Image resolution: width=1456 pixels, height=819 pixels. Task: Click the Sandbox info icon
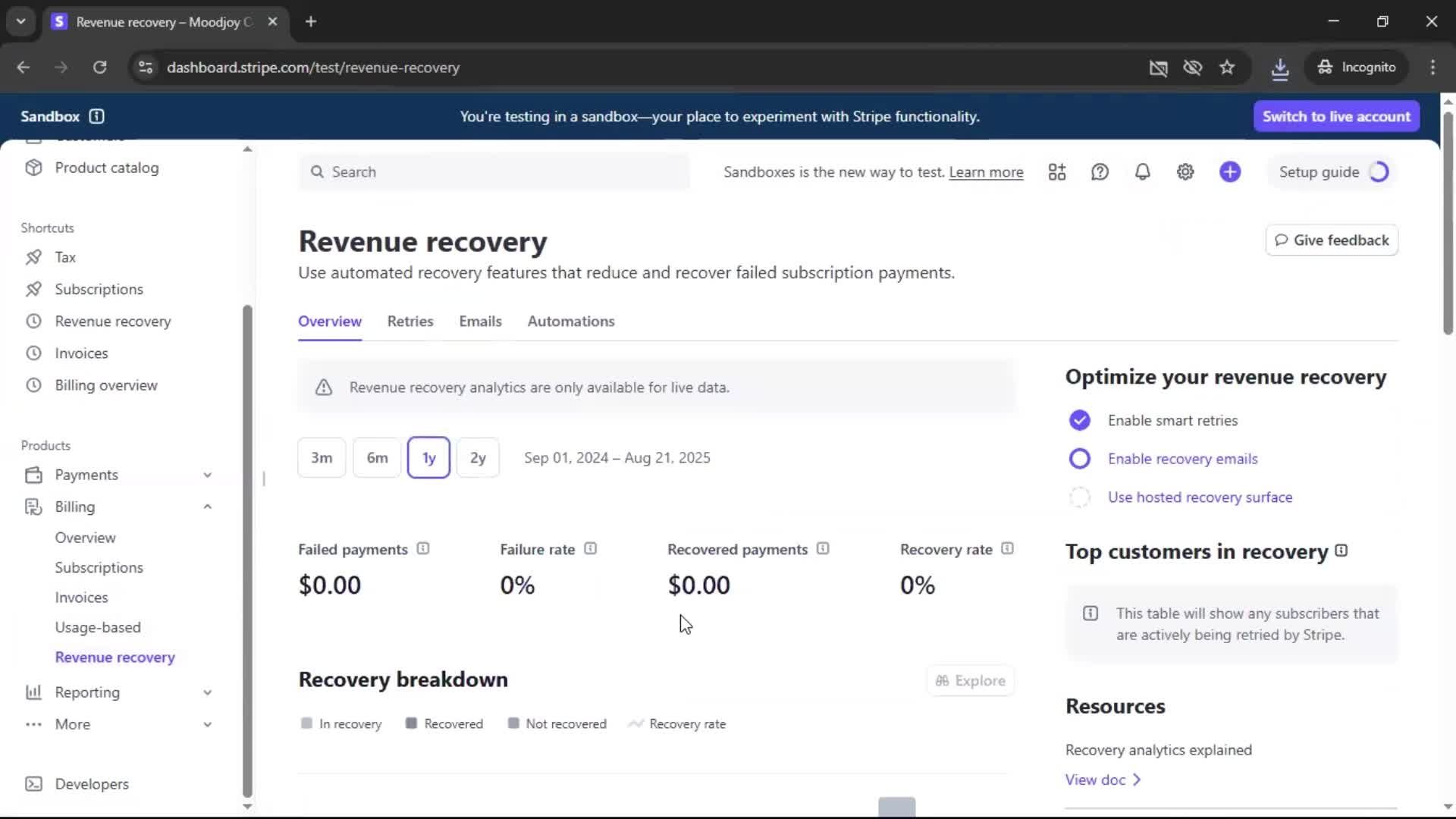(x=96, y=117)
